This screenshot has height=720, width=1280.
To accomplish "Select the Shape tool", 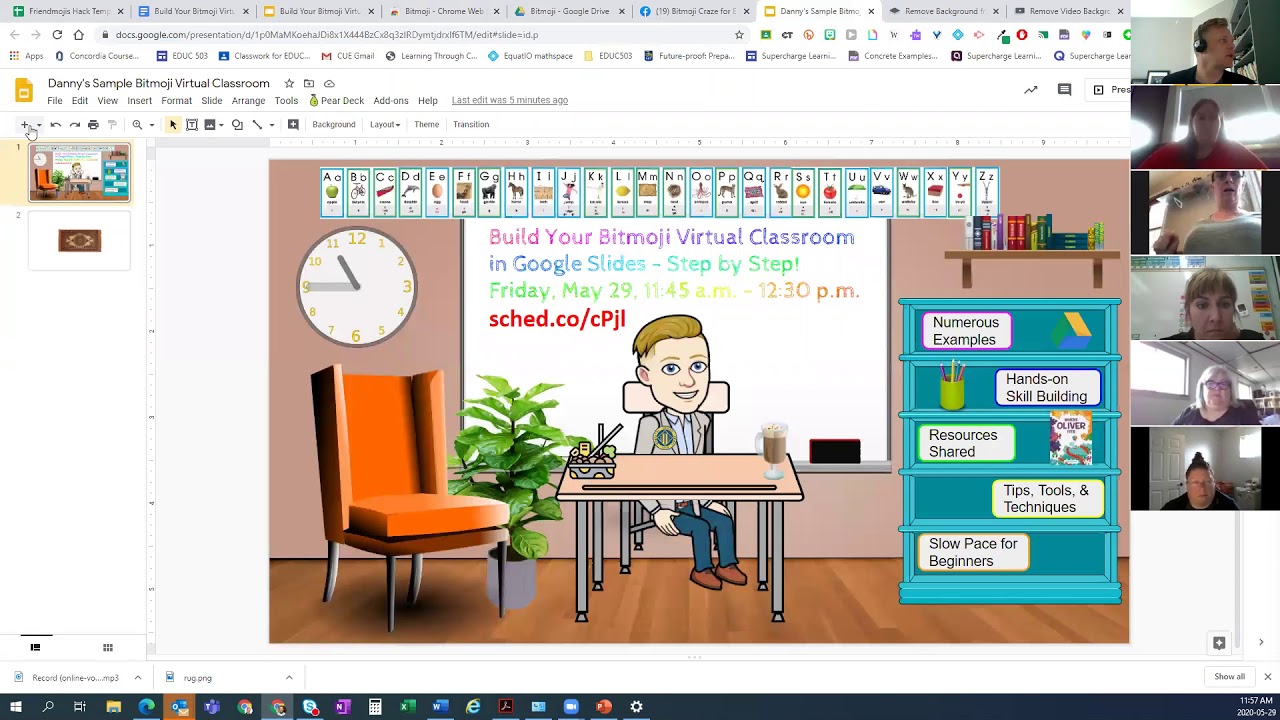I will (237, 125).
